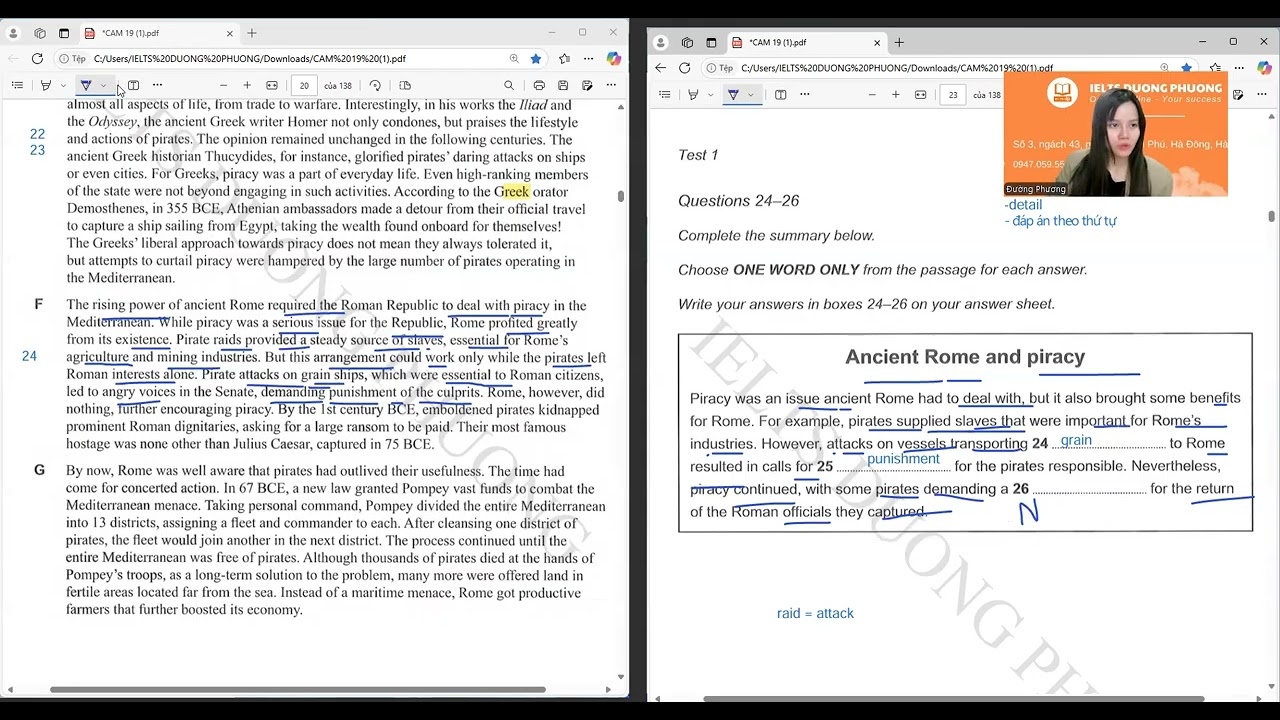Open Workspaces in left Edge window
The width and height of the screenshot is (1280, 720).
coord(40,33)
